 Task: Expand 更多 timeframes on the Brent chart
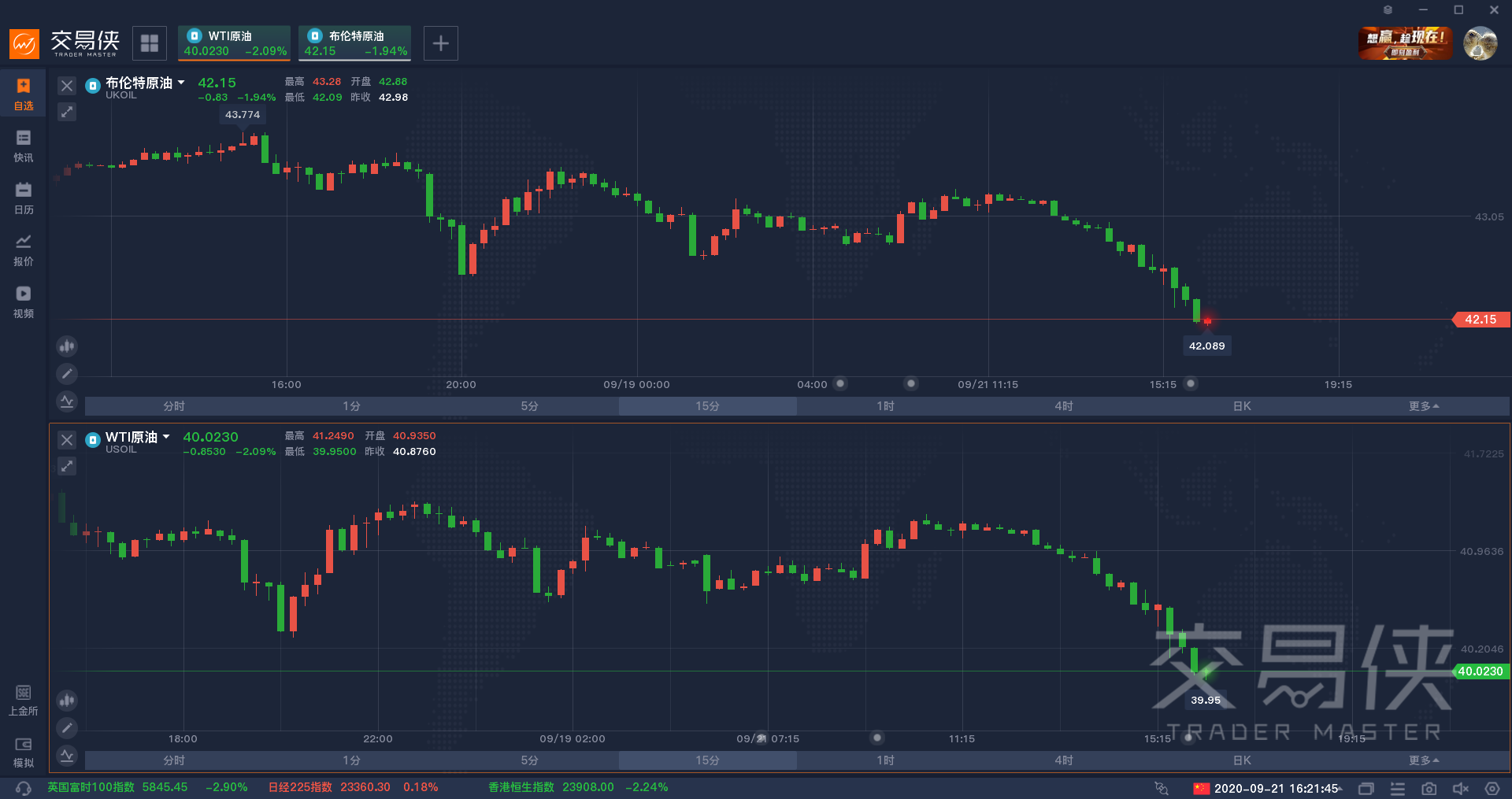pos(1423,406)
